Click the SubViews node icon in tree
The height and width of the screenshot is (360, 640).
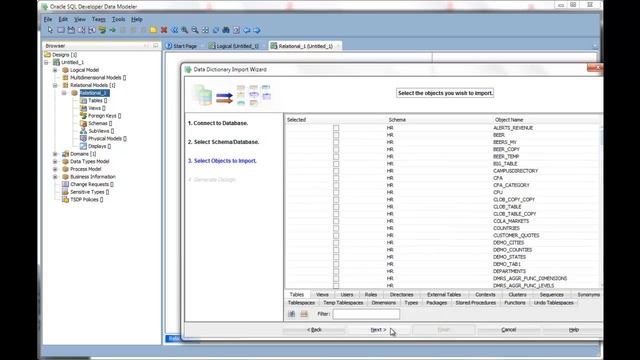tap(83, 131)
